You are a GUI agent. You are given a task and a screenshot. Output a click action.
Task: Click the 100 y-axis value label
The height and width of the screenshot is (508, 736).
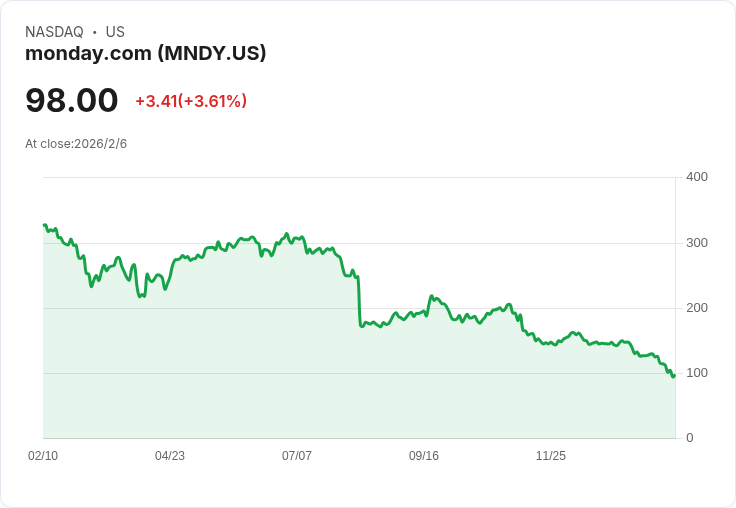point(697,373)
